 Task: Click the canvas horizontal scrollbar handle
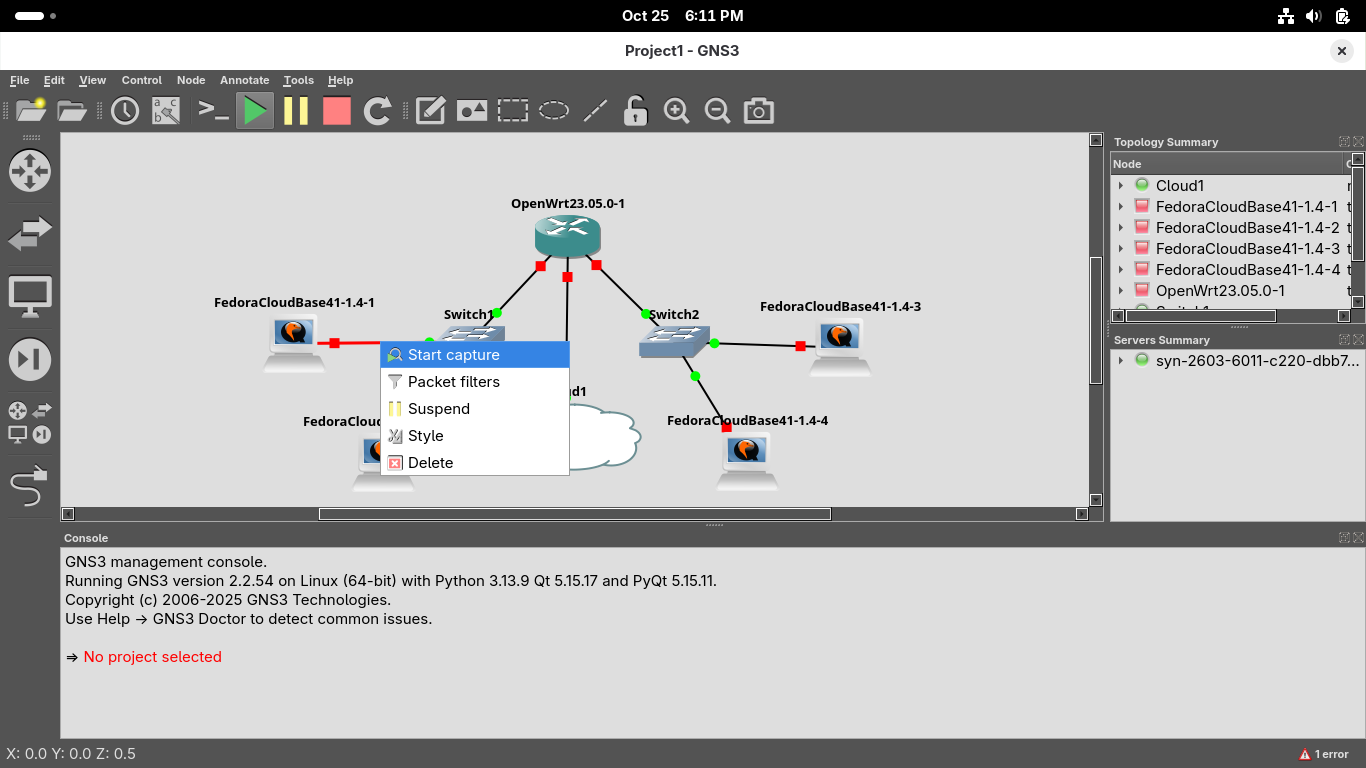574,514
